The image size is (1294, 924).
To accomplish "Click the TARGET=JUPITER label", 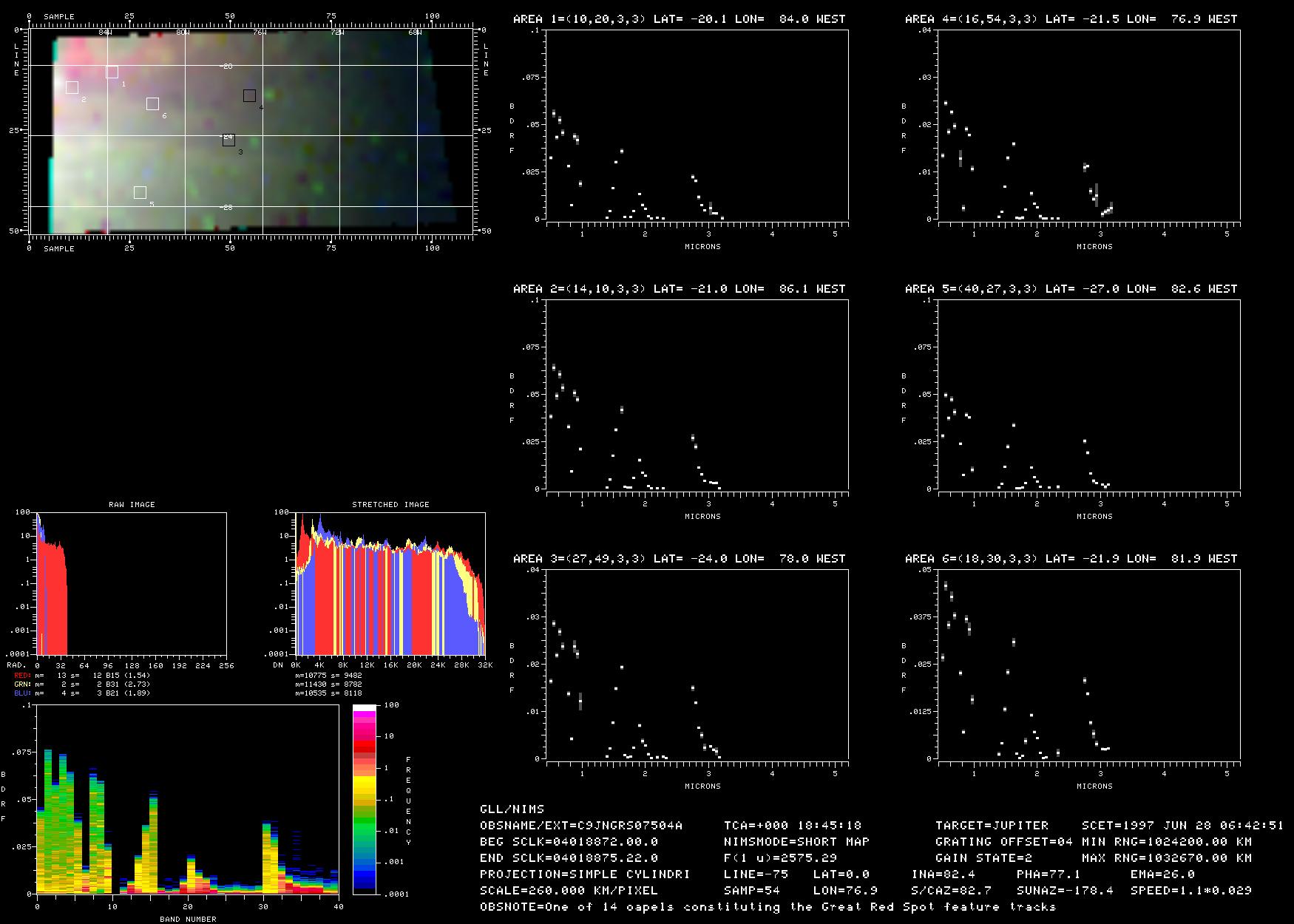I will pyautogui.click(x=992, y=825).
